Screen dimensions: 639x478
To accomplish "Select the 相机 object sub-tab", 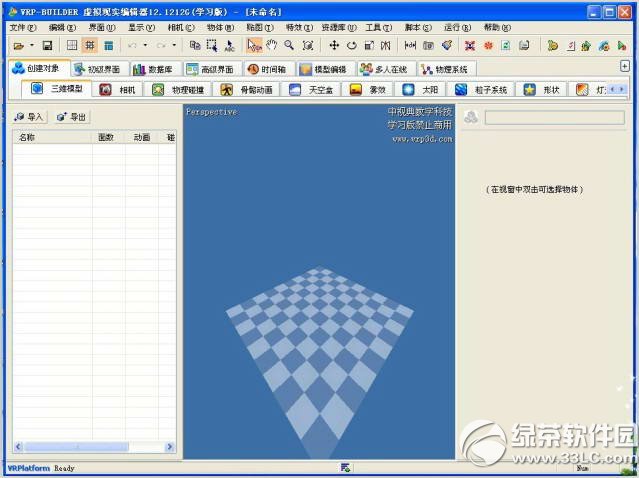I will (x=118, y=89).
